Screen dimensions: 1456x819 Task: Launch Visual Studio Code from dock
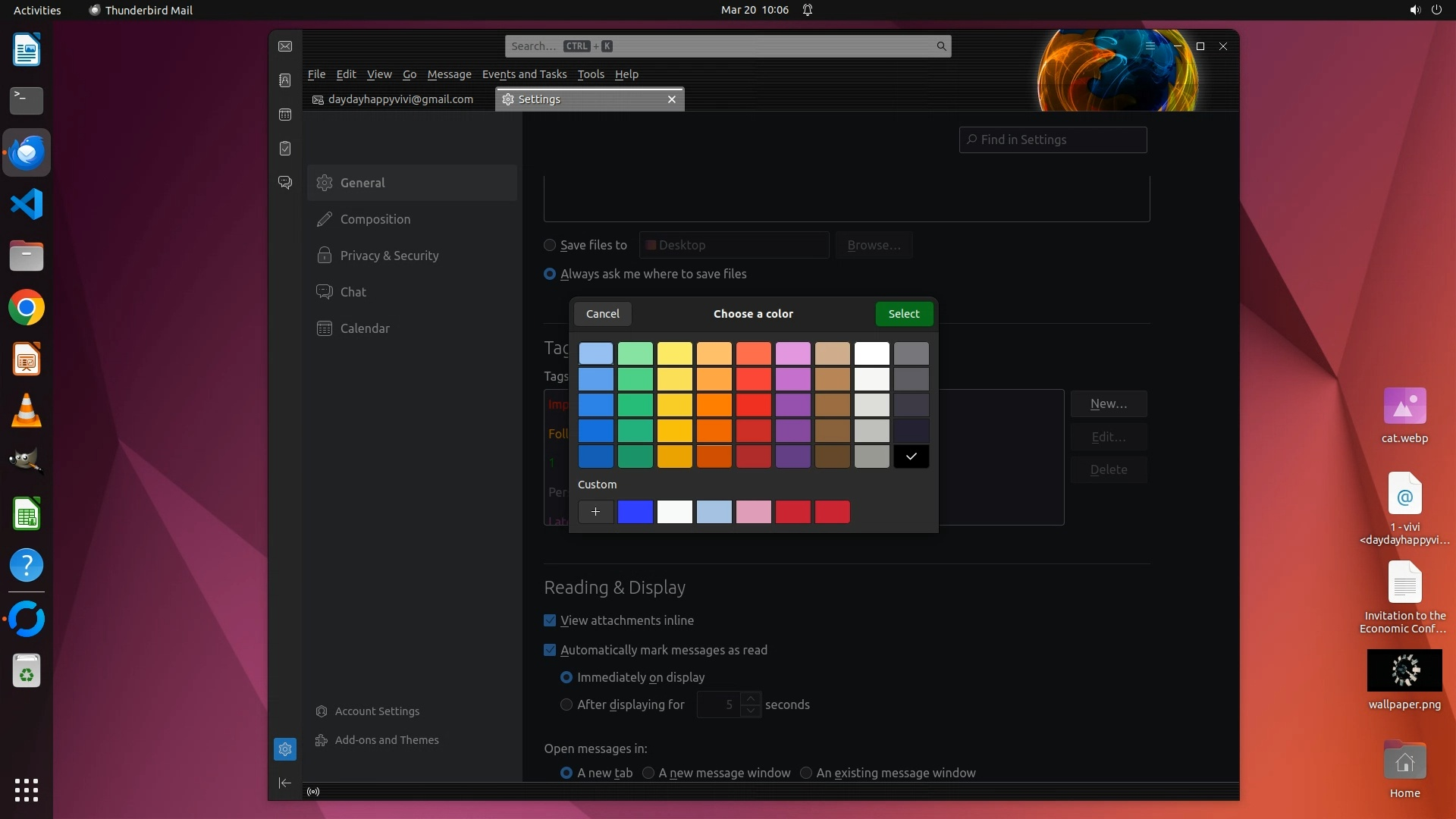[x=27, y=205]
